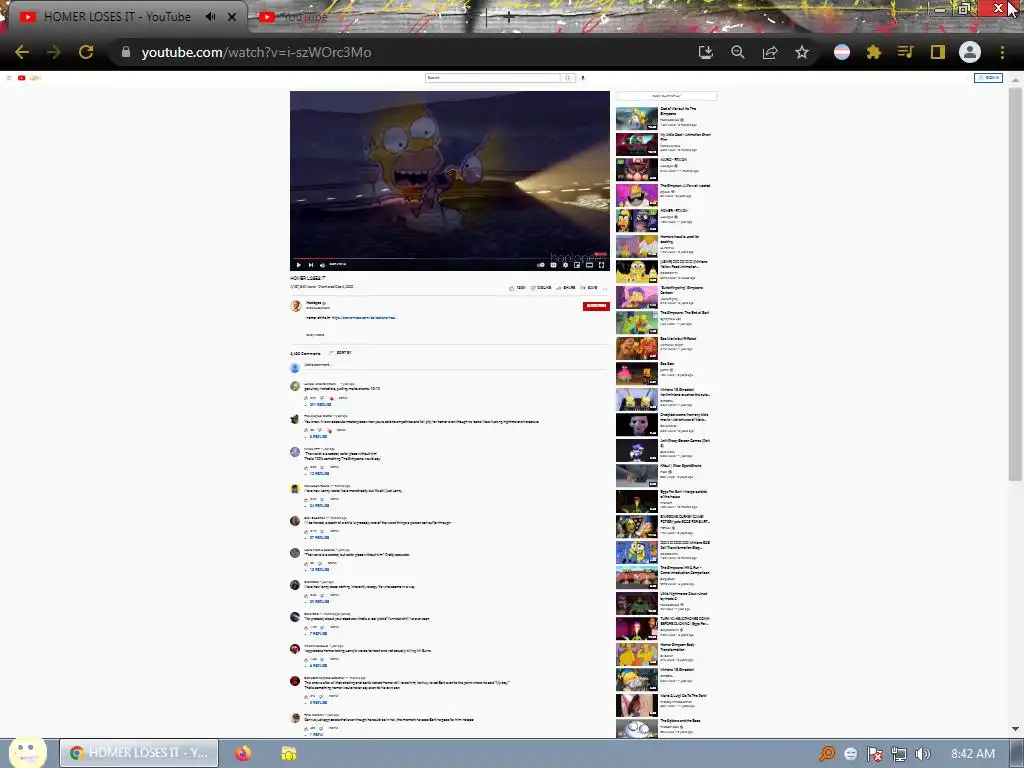
Task: Open the Chrome three-dot menu
Action: point(1002,52)
